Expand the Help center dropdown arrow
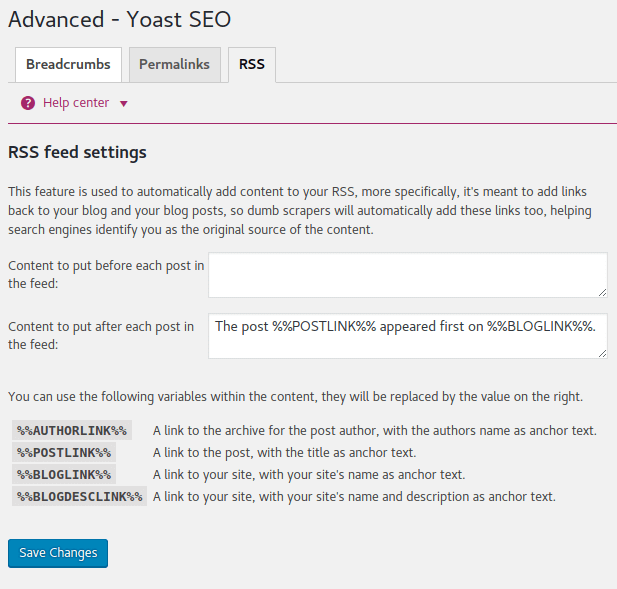This screenshot has height=589, width=617. point(124,104)
